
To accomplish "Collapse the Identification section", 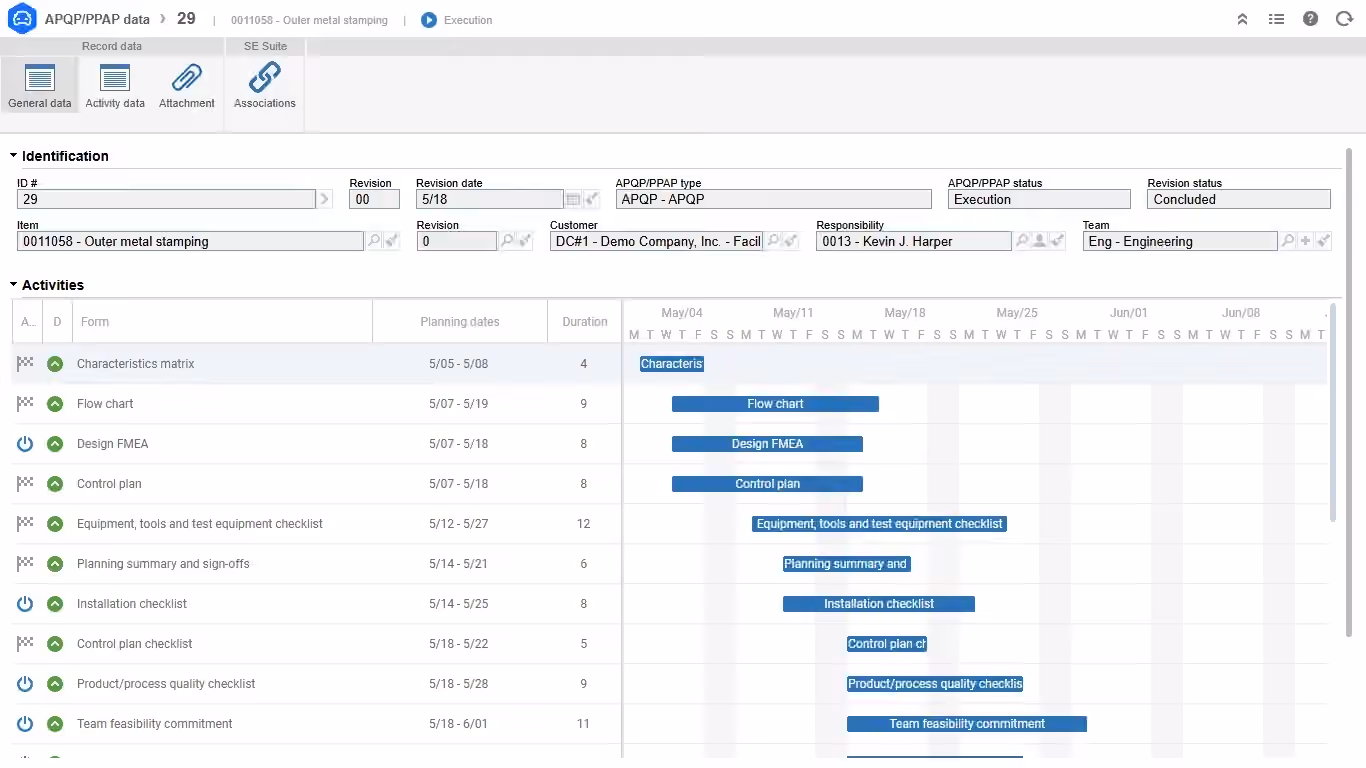I will [x=14, y=156].
